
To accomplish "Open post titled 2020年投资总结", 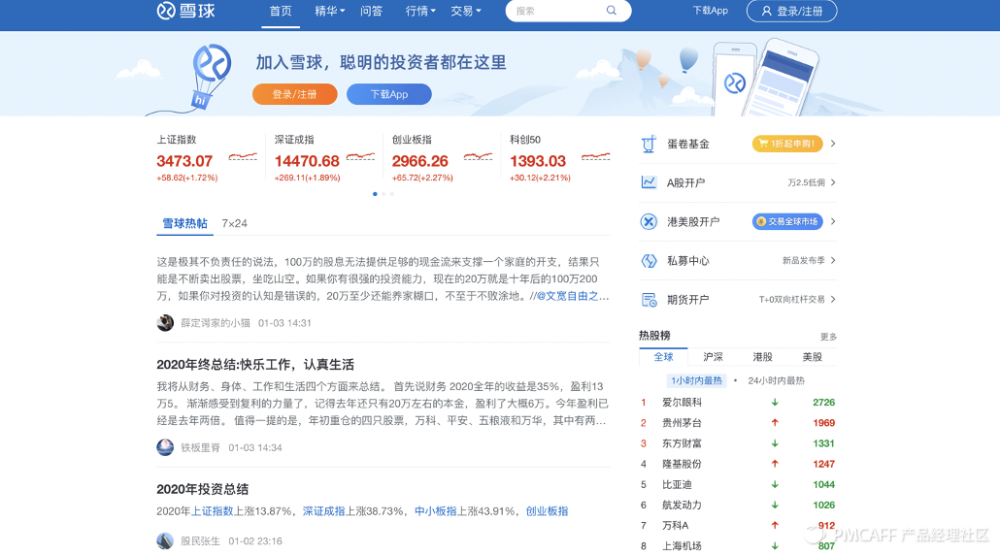I will click(x=202, y=489).
